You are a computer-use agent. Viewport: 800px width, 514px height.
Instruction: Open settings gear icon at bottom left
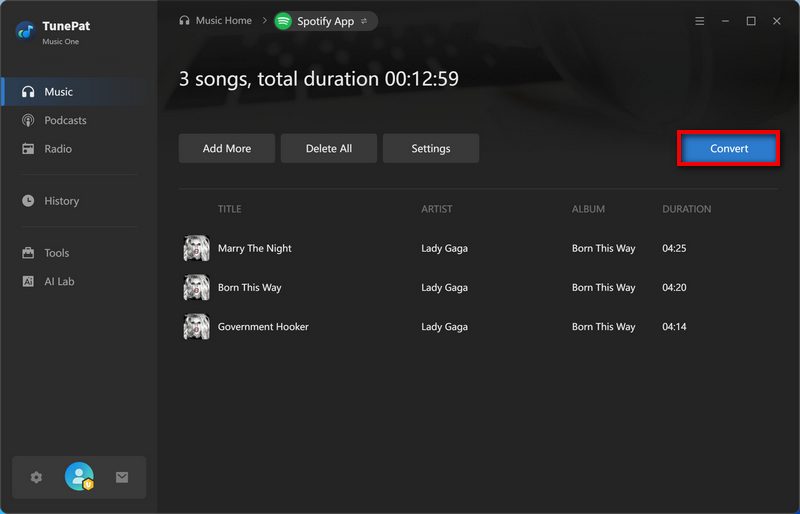point(36,477)
